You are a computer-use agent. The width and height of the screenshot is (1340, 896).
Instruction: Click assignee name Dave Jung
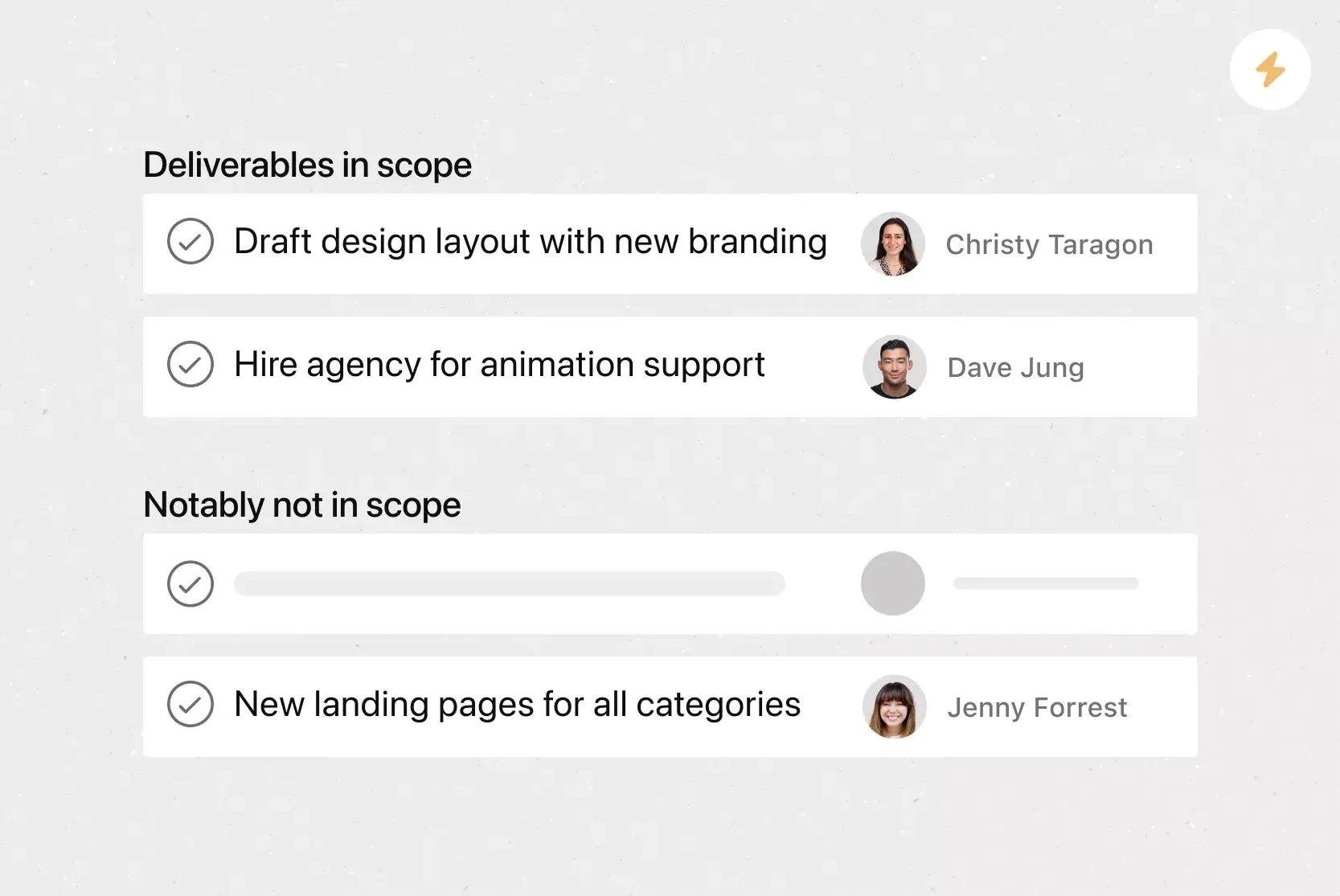pyautogui.click(x=1015, y=368)
